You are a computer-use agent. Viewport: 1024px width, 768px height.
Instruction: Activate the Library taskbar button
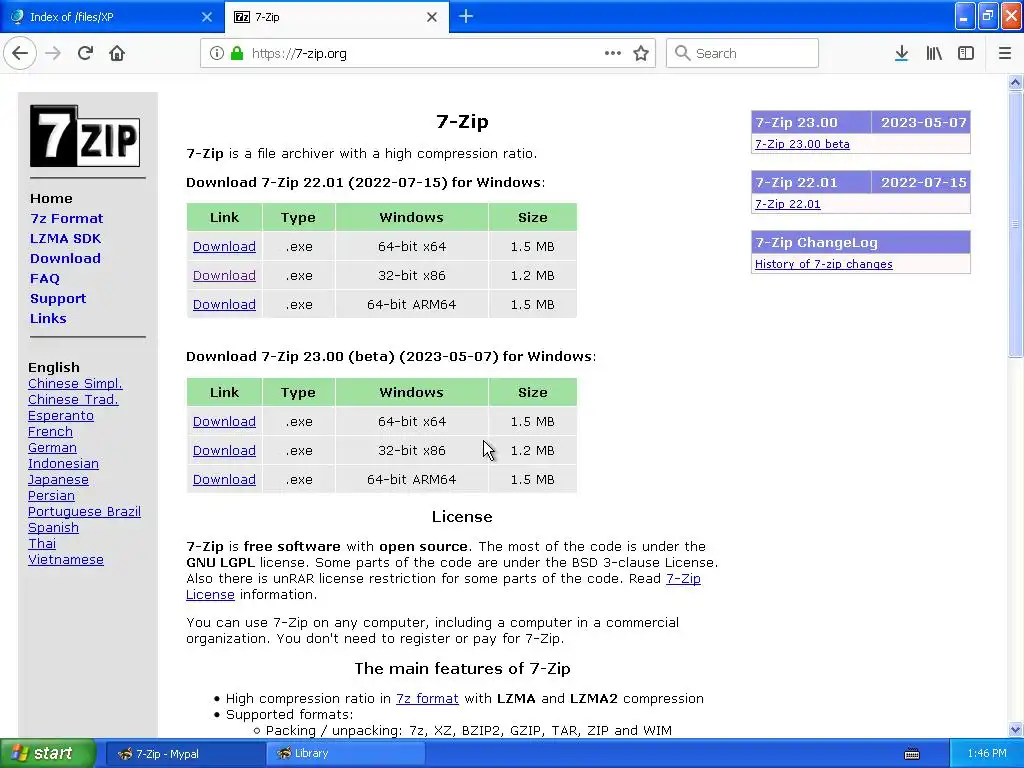[x=345, y=754]
